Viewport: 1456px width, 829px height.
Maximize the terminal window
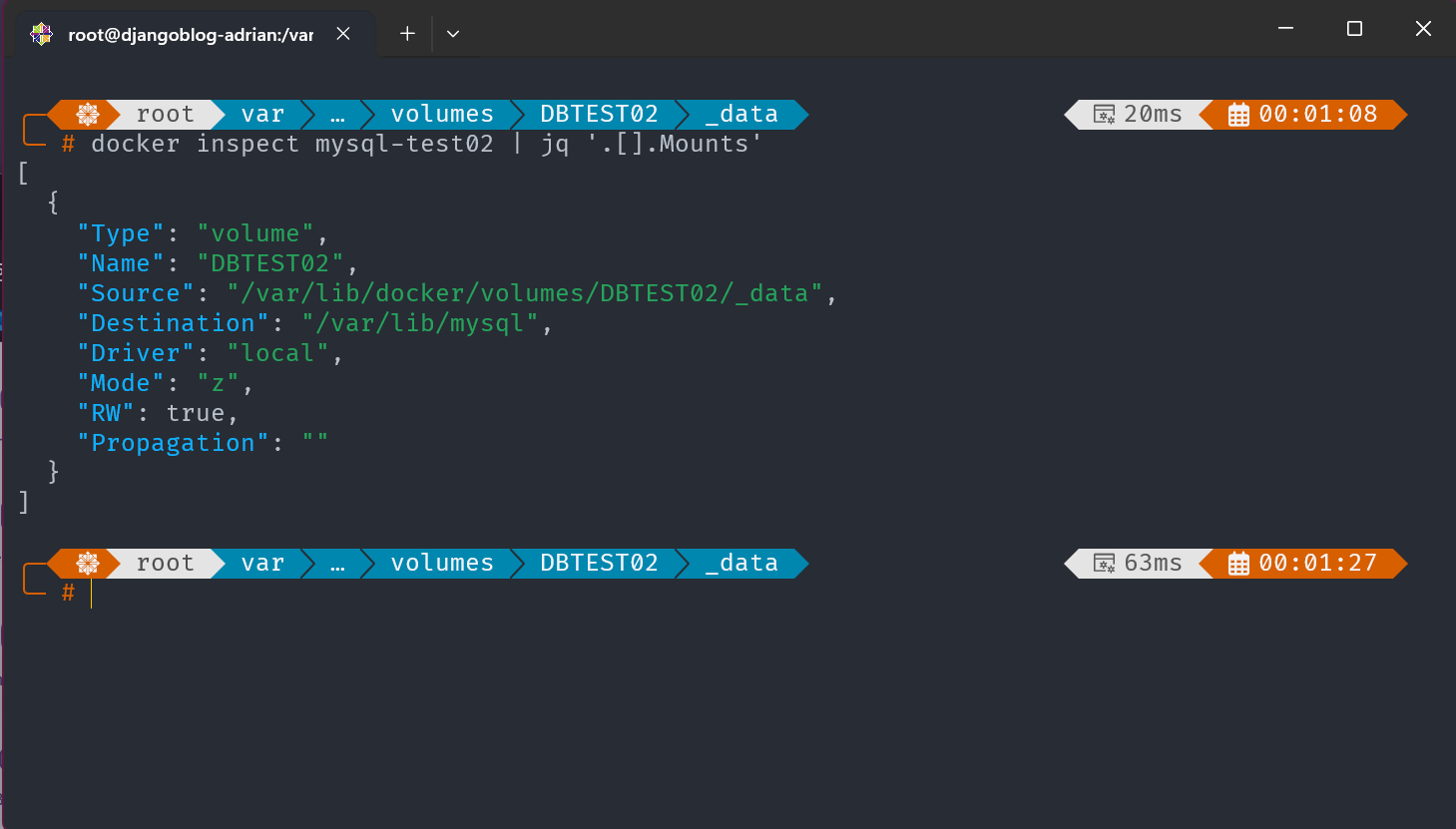pos(1354,29)
